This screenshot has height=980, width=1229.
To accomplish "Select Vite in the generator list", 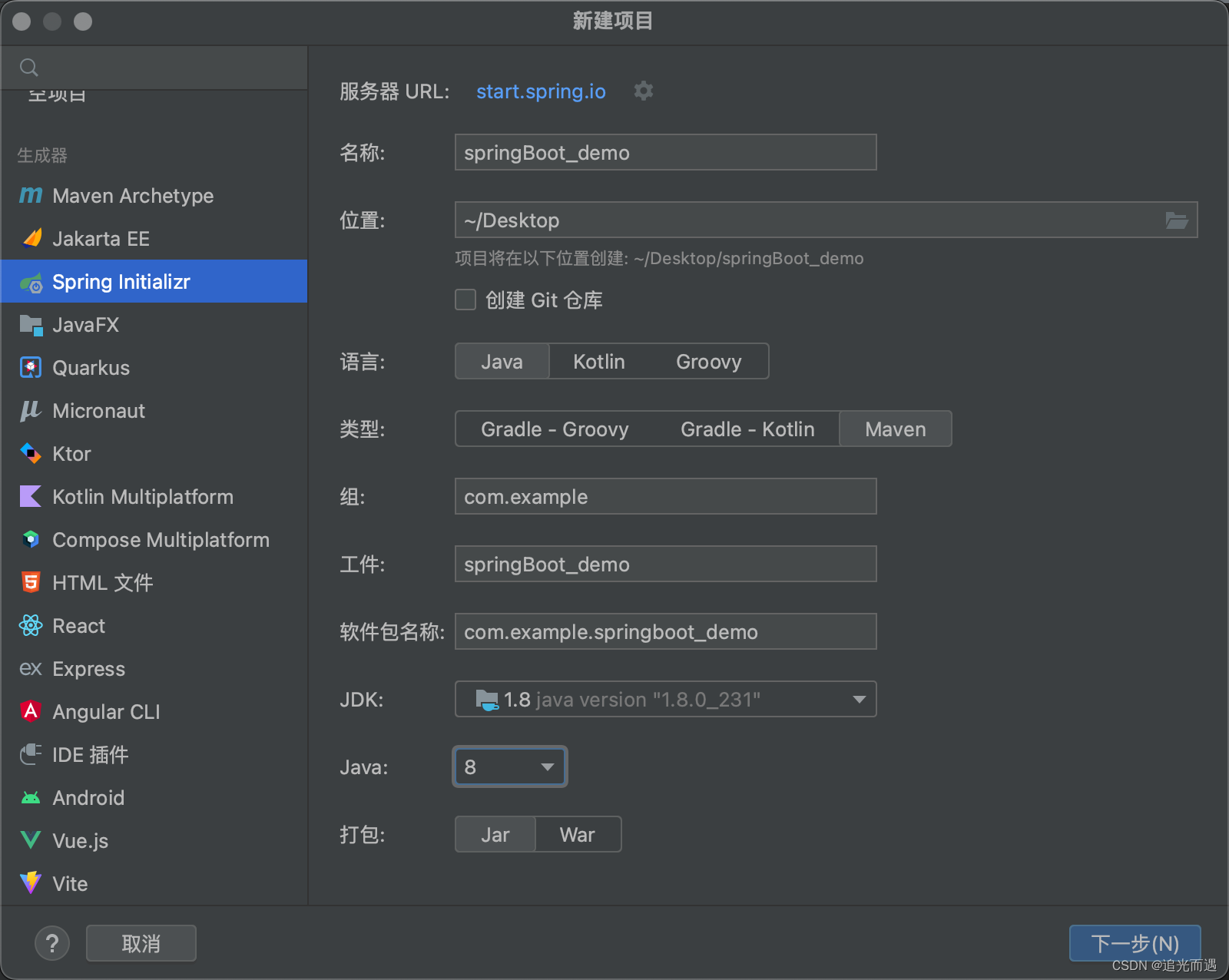I will coord(154,884).
